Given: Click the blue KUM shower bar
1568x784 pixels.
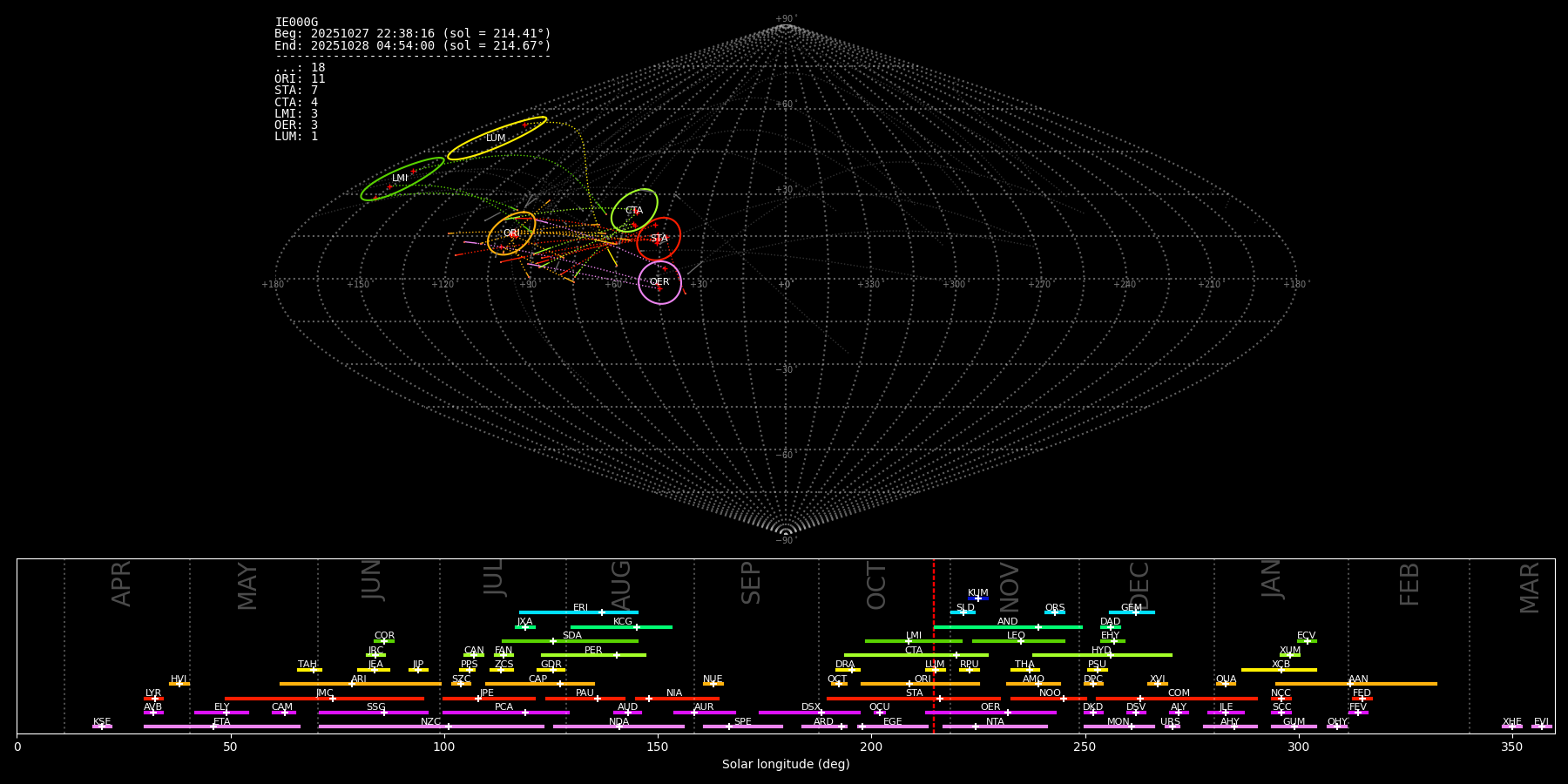Looking at the screenshot, I should [978, 598].
